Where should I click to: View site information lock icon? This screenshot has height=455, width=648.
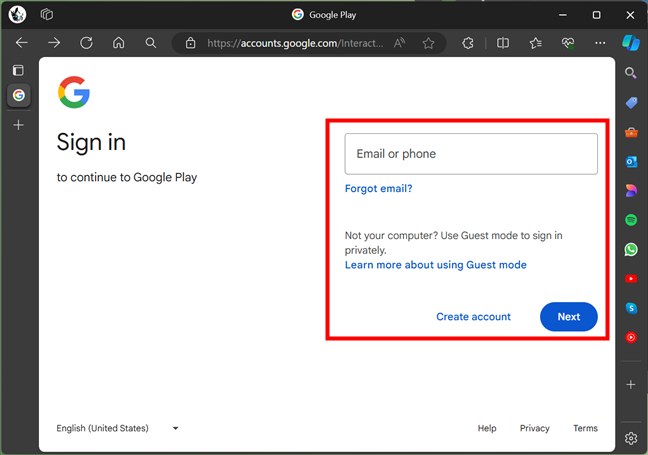190,43
